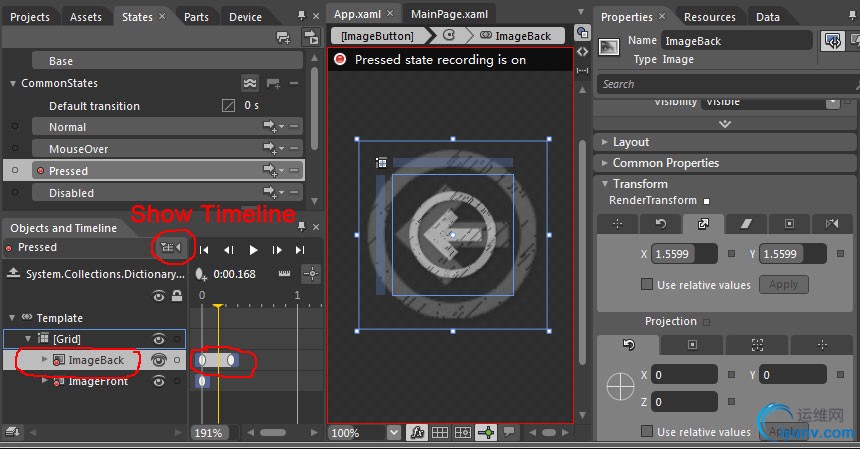Select the Rotate render transform tab
Image resolution: width=860 pixels, height=449 pixels.
[x=661, y=224]
